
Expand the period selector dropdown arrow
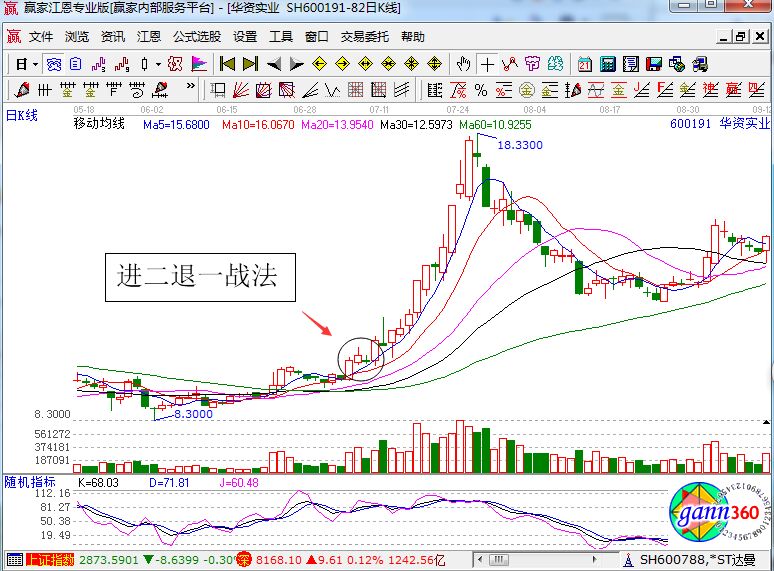(x=35, y=64)
